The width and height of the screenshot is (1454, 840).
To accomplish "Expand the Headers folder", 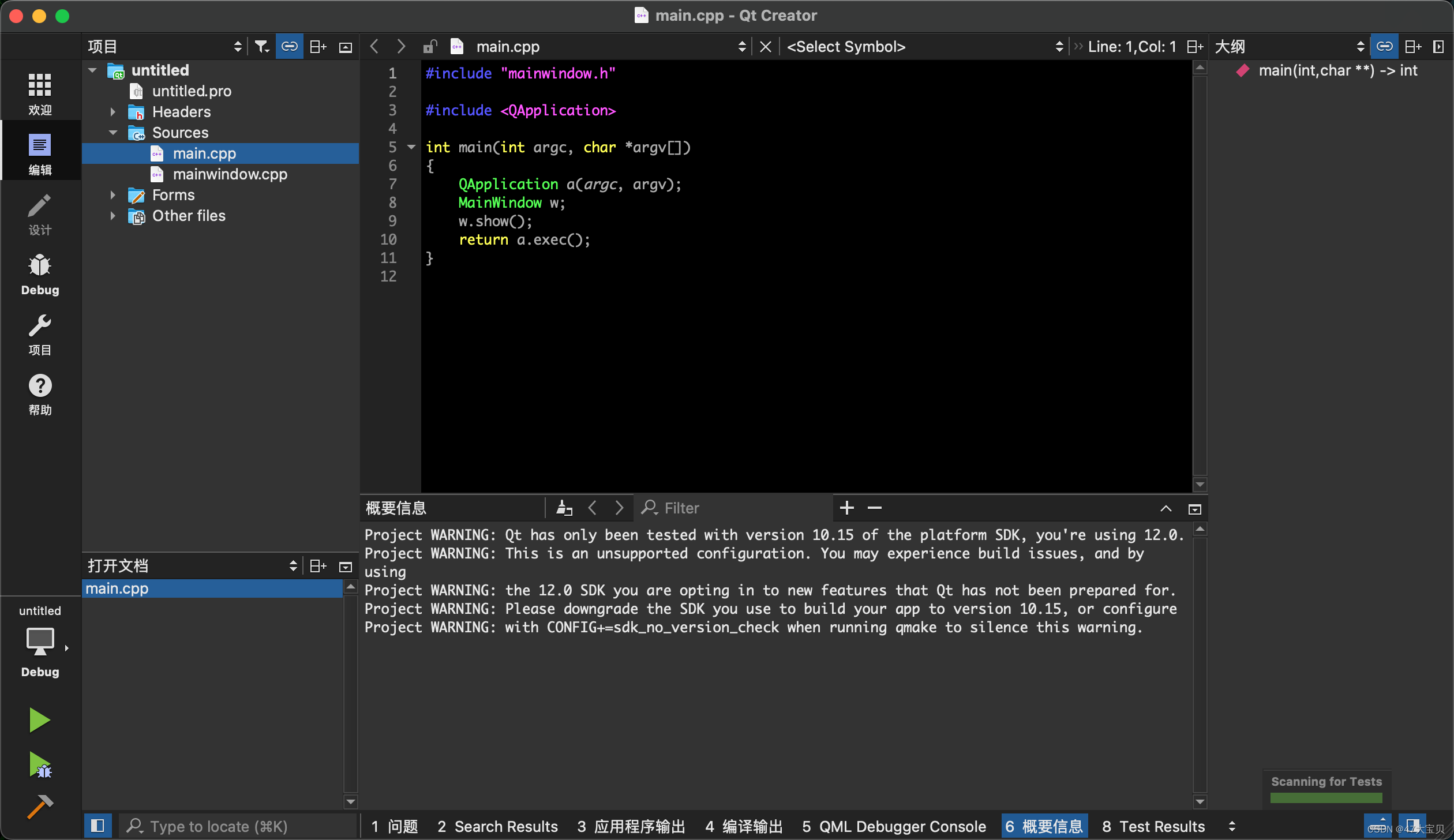I will pos(113,112).
